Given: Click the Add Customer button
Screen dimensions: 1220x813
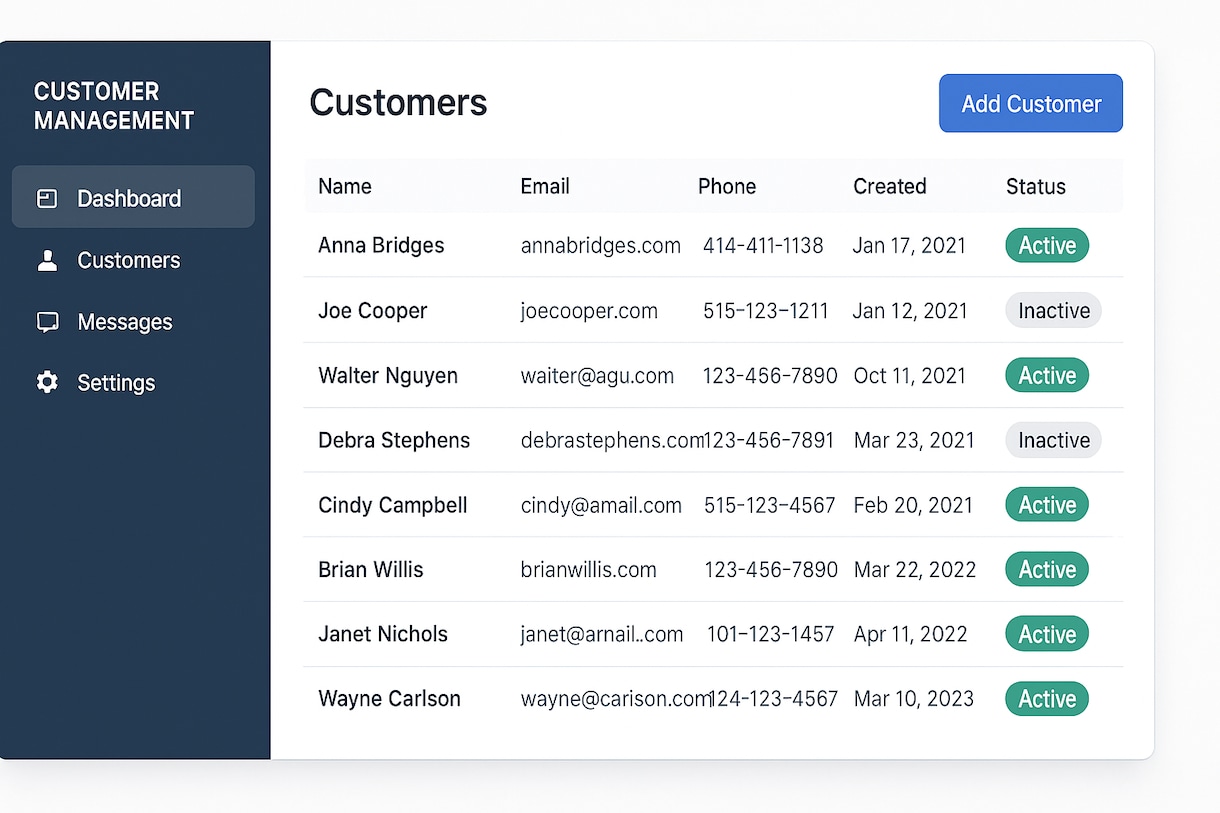Looking at the screenshot, I should 1031,103.
